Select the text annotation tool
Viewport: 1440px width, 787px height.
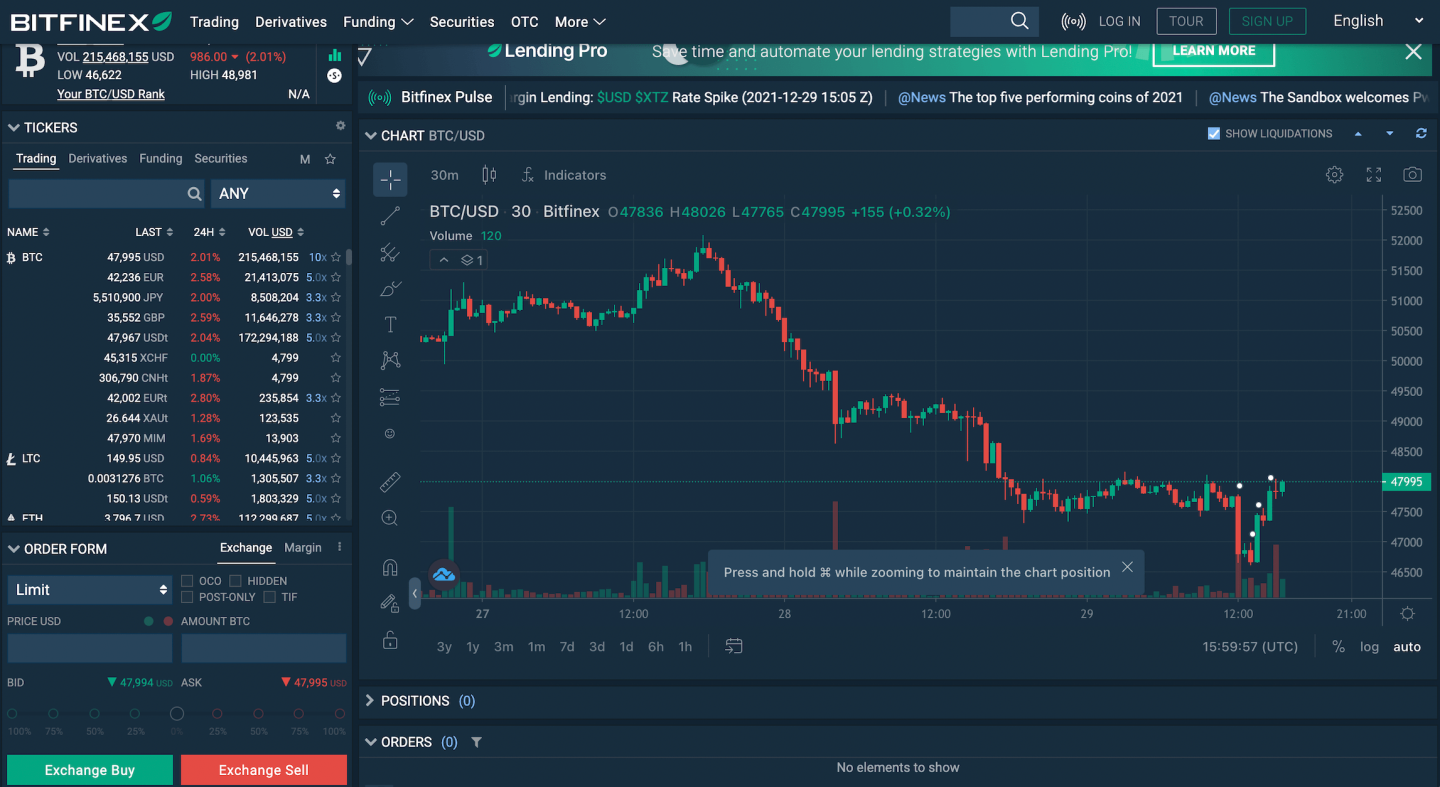click(x=390, y=325)
